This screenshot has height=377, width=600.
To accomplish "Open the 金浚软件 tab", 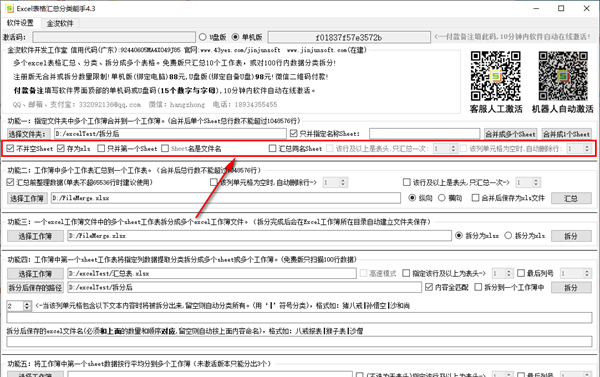I will pyautogui.click(x=60, y=23).
